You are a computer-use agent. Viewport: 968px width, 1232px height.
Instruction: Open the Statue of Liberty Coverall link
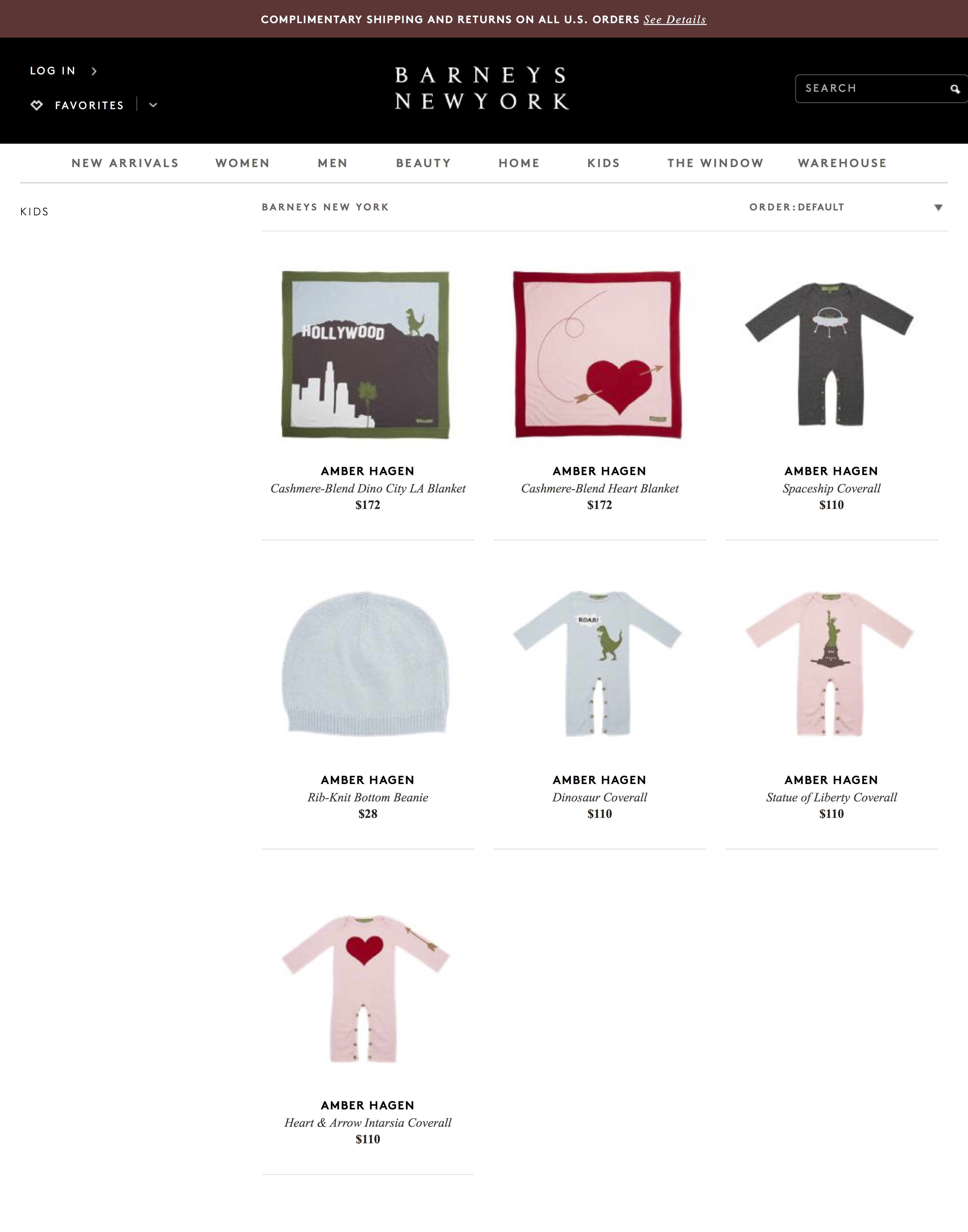tap(831, 797)
